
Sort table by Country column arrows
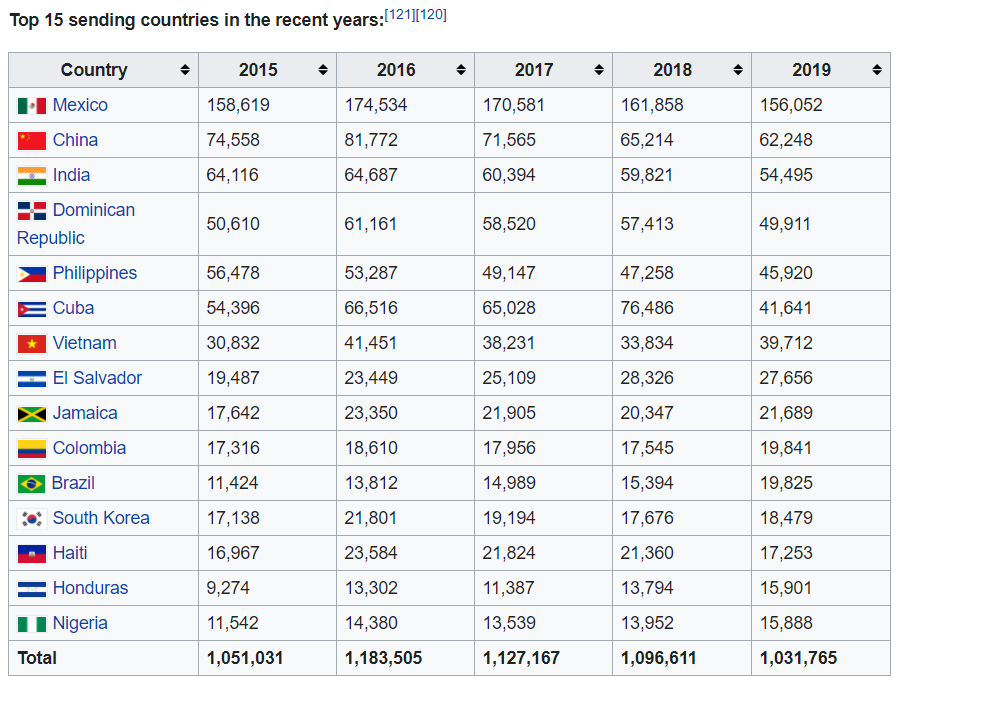(184, 70)
